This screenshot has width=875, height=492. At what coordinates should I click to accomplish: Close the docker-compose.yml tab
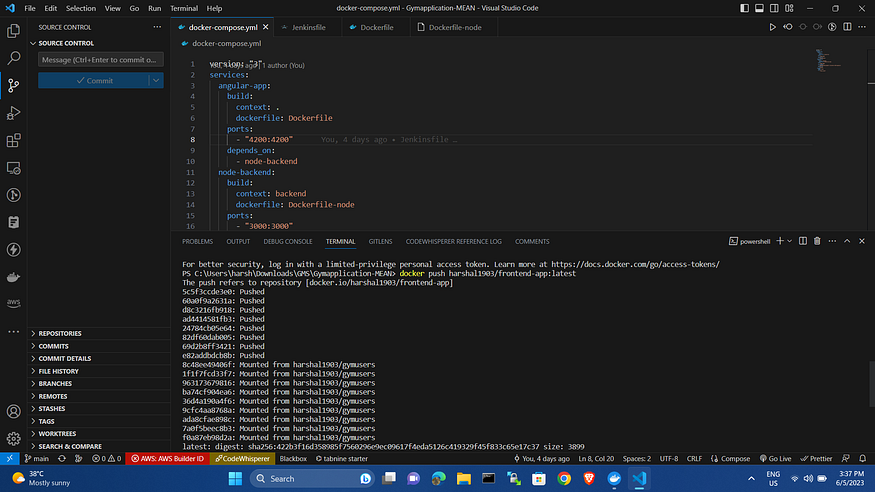click(x=266, y=27)
